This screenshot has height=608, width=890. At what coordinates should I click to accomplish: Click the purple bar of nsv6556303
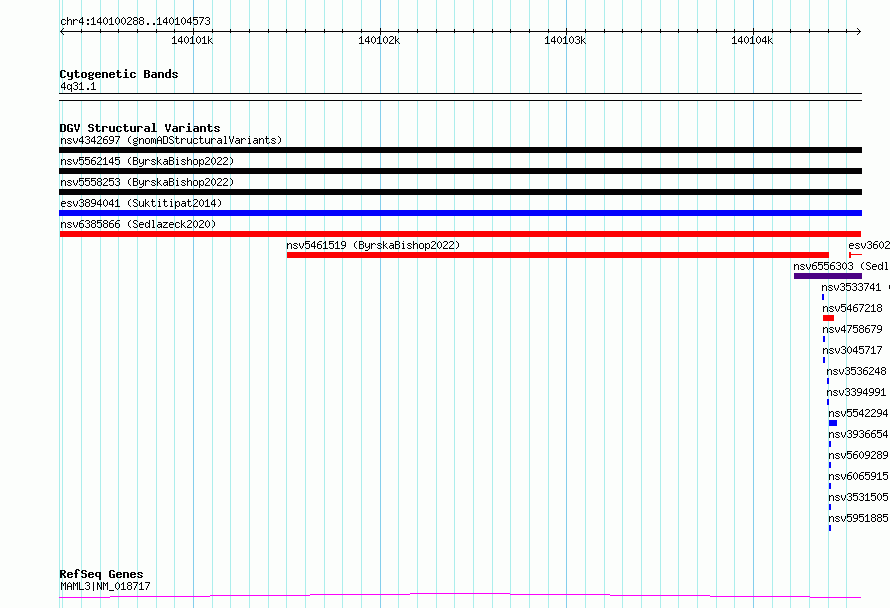click(828, 276)
